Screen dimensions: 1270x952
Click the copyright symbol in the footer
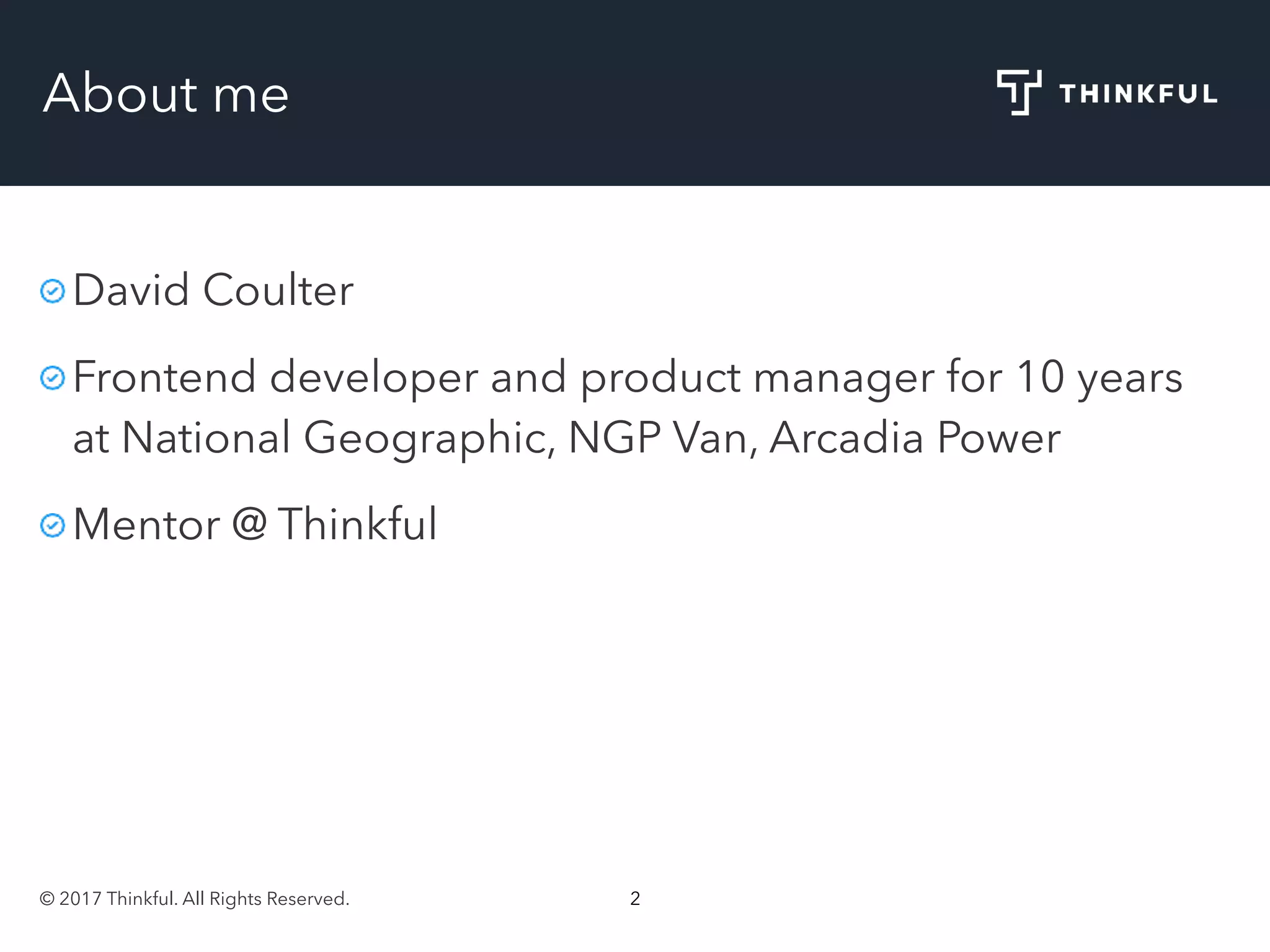click(47, 899)
